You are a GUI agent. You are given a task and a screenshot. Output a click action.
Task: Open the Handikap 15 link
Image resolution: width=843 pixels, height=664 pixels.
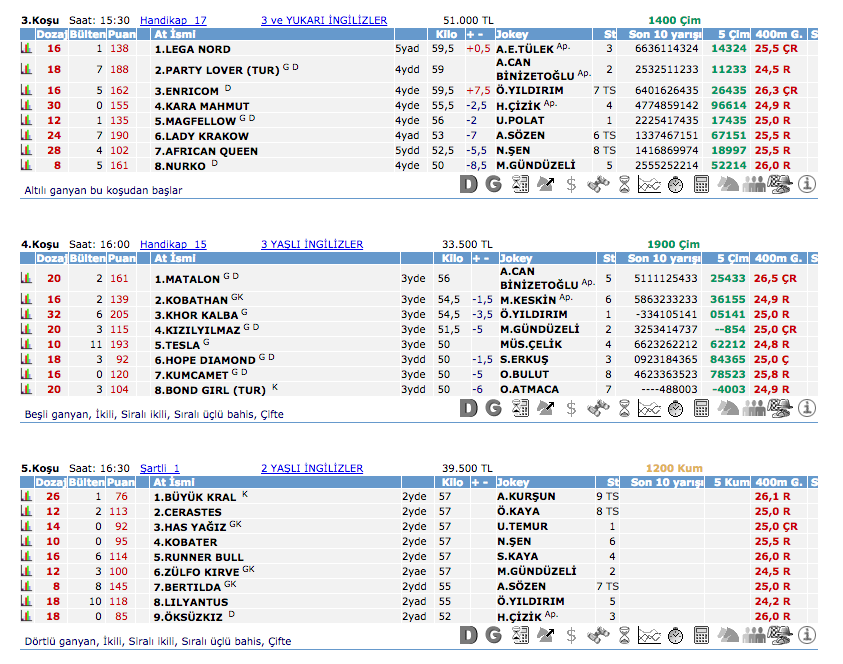click(173, 244)
